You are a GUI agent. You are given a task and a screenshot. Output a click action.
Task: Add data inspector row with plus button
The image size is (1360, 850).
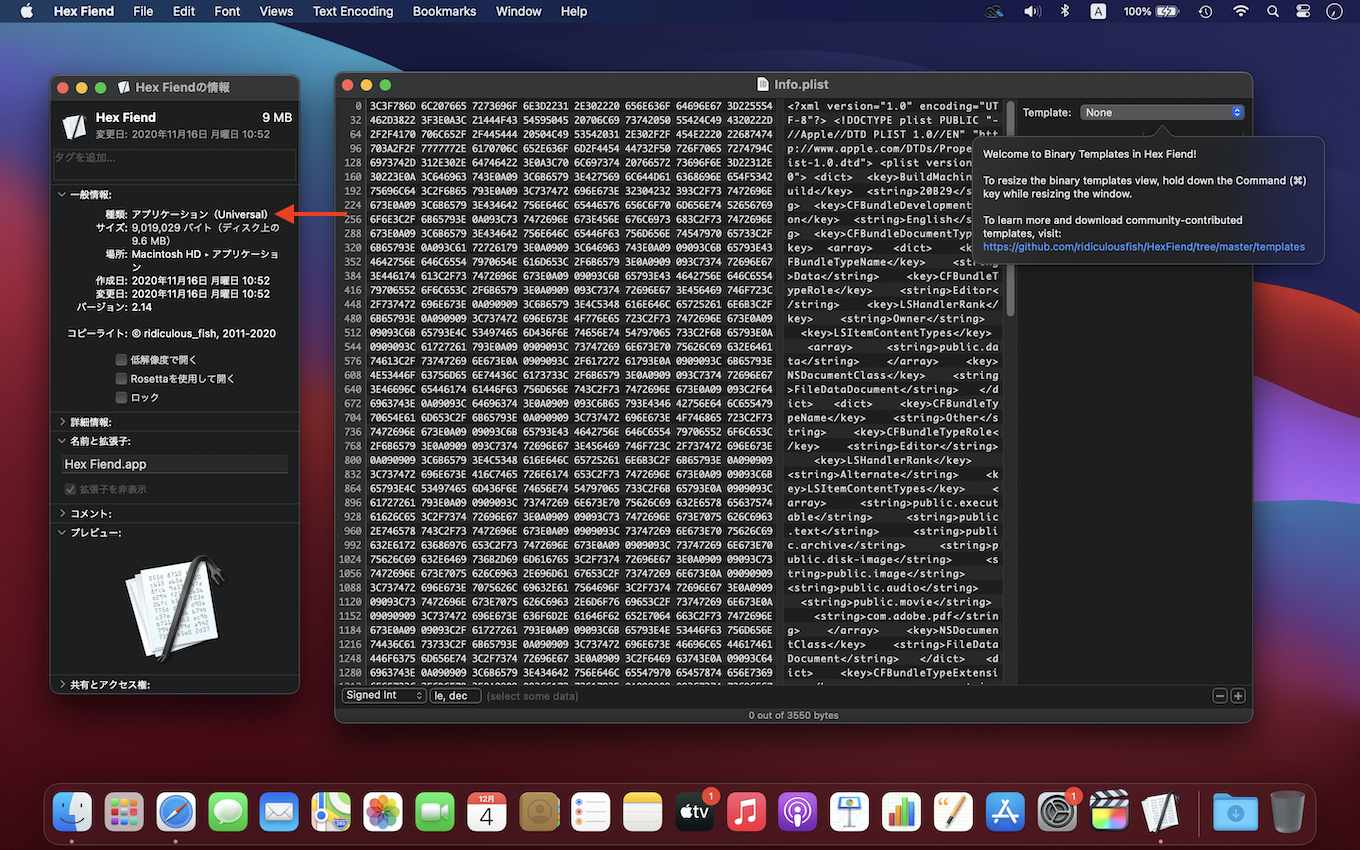click(x=1238, y=696)
